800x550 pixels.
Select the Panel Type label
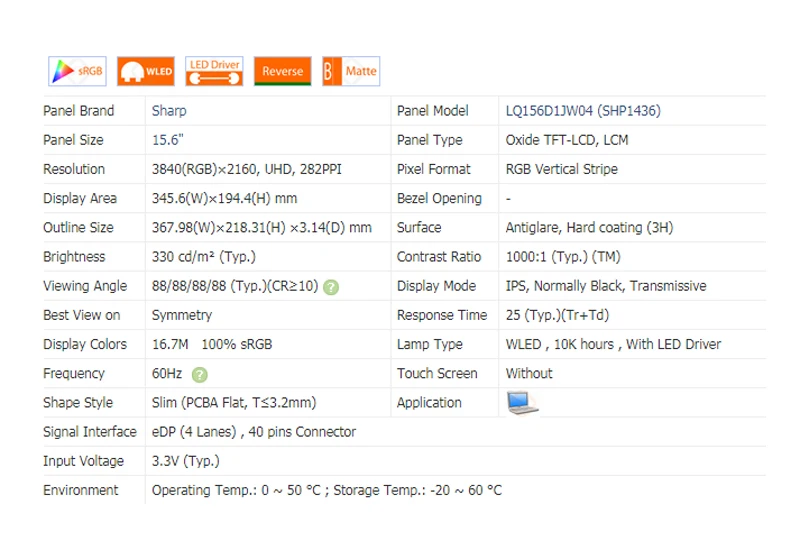pyautogui.click(x=430, y=140)
